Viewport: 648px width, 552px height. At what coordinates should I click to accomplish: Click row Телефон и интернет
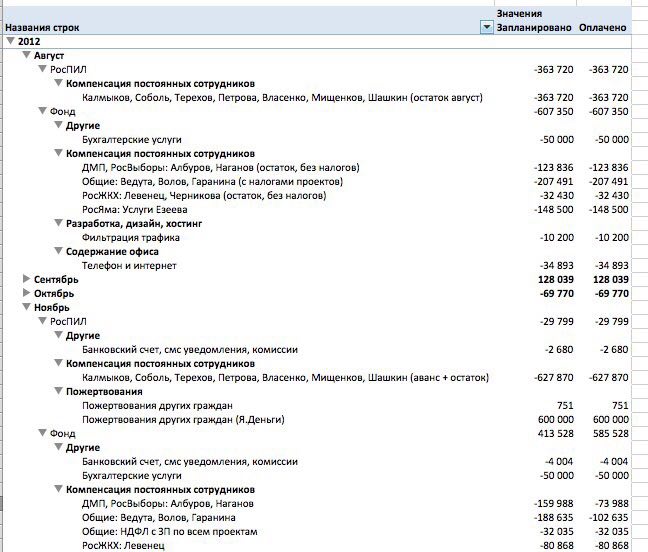click(129, 266)
